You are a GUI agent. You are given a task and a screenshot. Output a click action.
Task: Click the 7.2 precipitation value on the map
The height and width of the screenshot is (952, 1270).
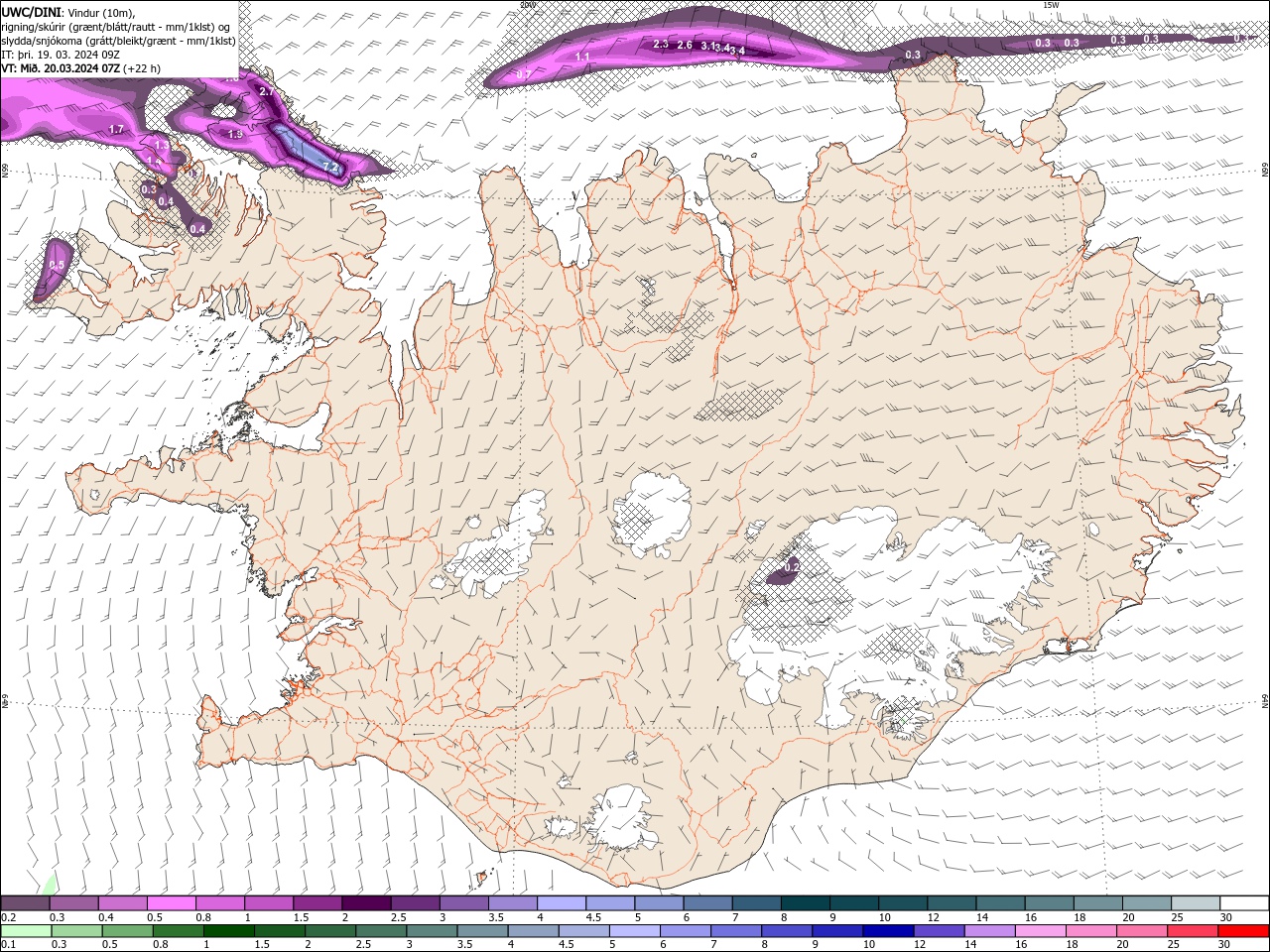331,167
